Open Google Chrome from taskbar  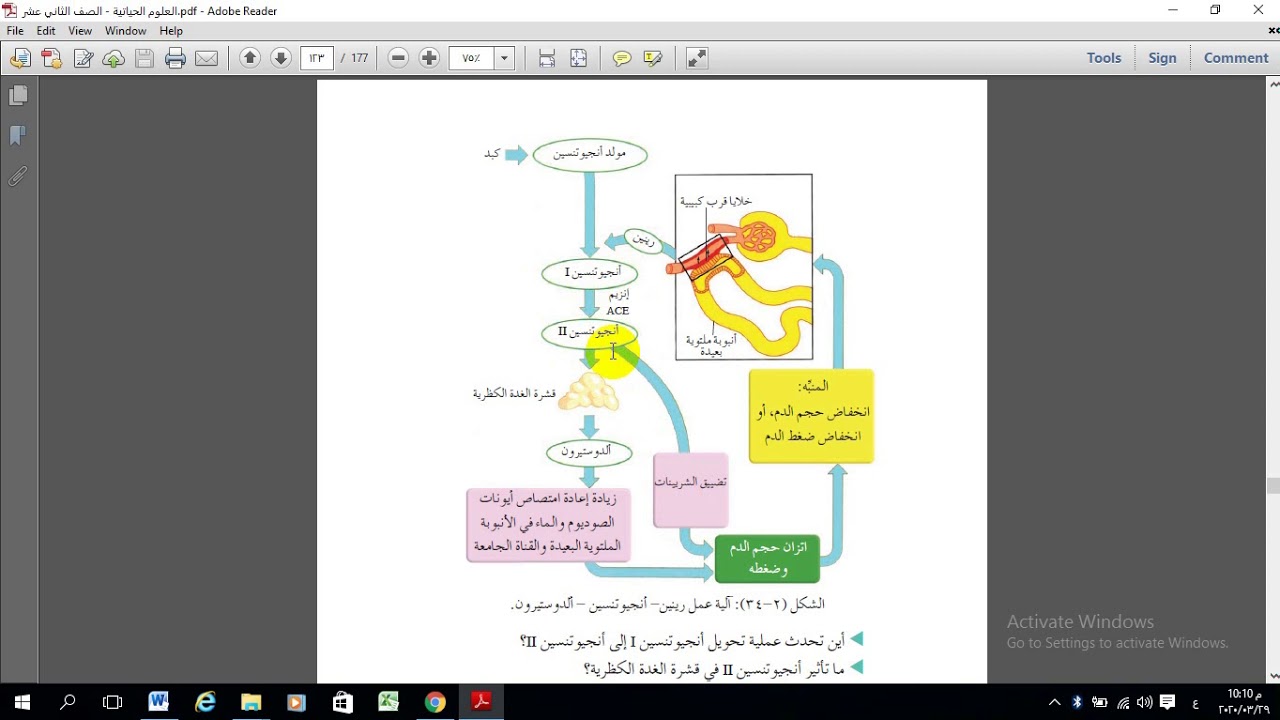[435, 702]
